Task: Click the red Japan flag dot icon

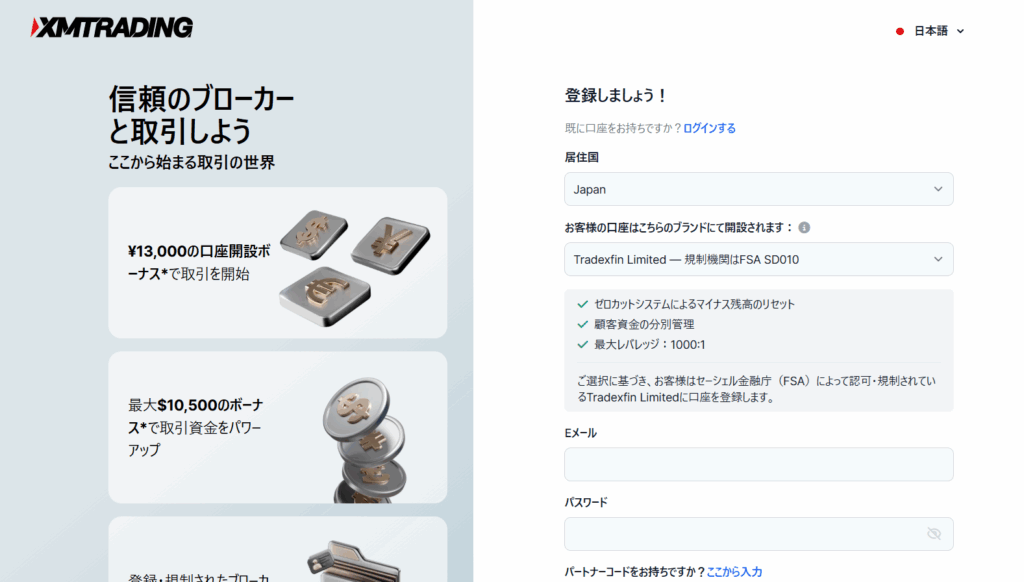Action: point(900,31)
